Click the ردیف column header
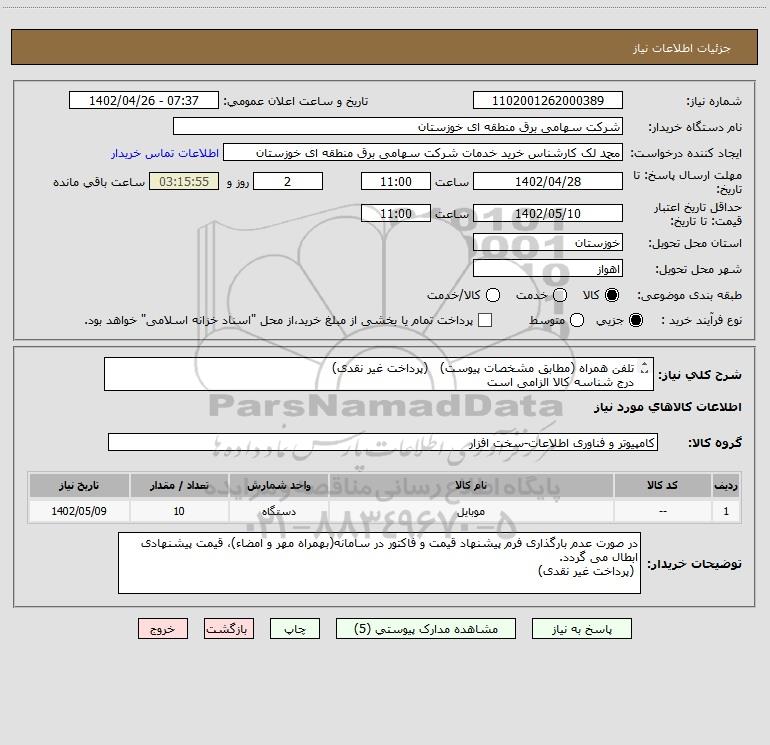Screen dimensions: 770x745 click(726, 485)
